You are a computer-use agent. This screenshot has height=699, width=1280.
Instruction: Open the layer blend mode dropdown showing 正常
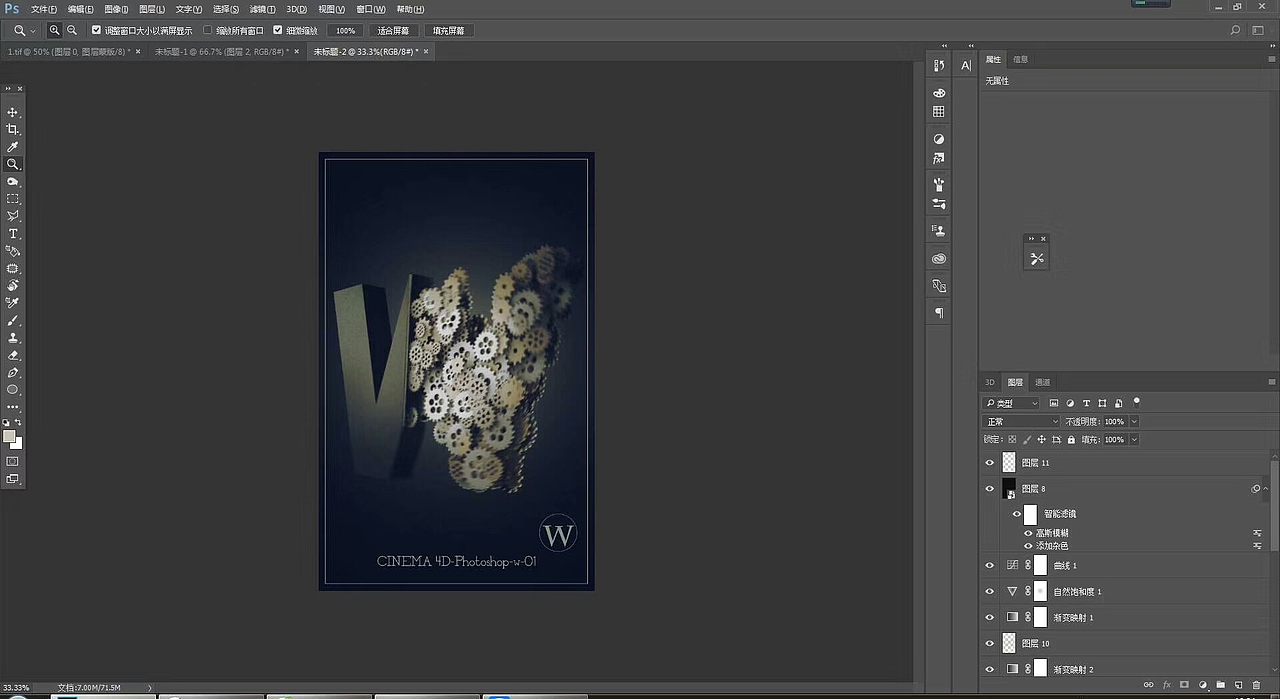1020,421
